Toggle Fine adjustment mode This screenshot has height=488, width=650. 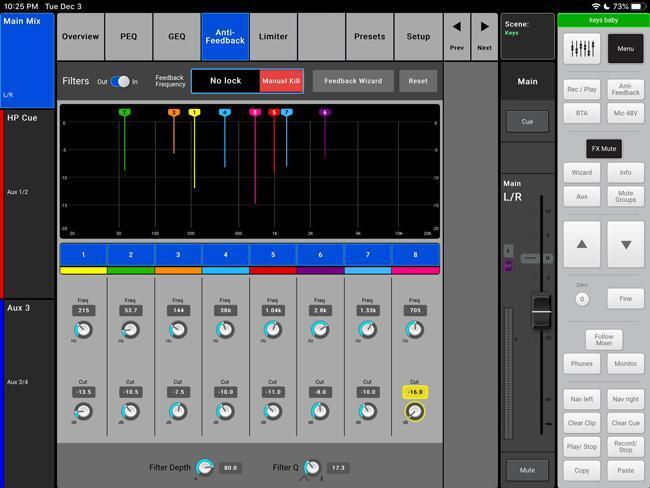tap(626, 299)
